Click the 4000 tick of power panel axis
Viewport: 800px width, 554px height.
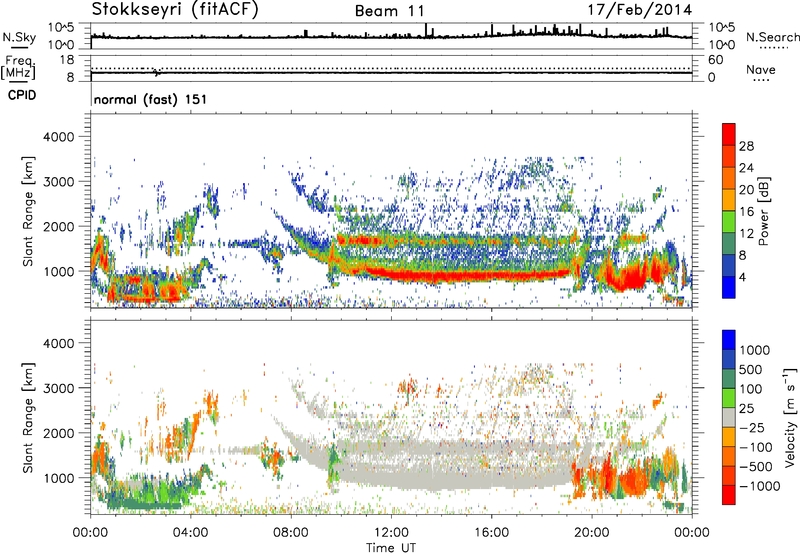click(x=58, y=137)
